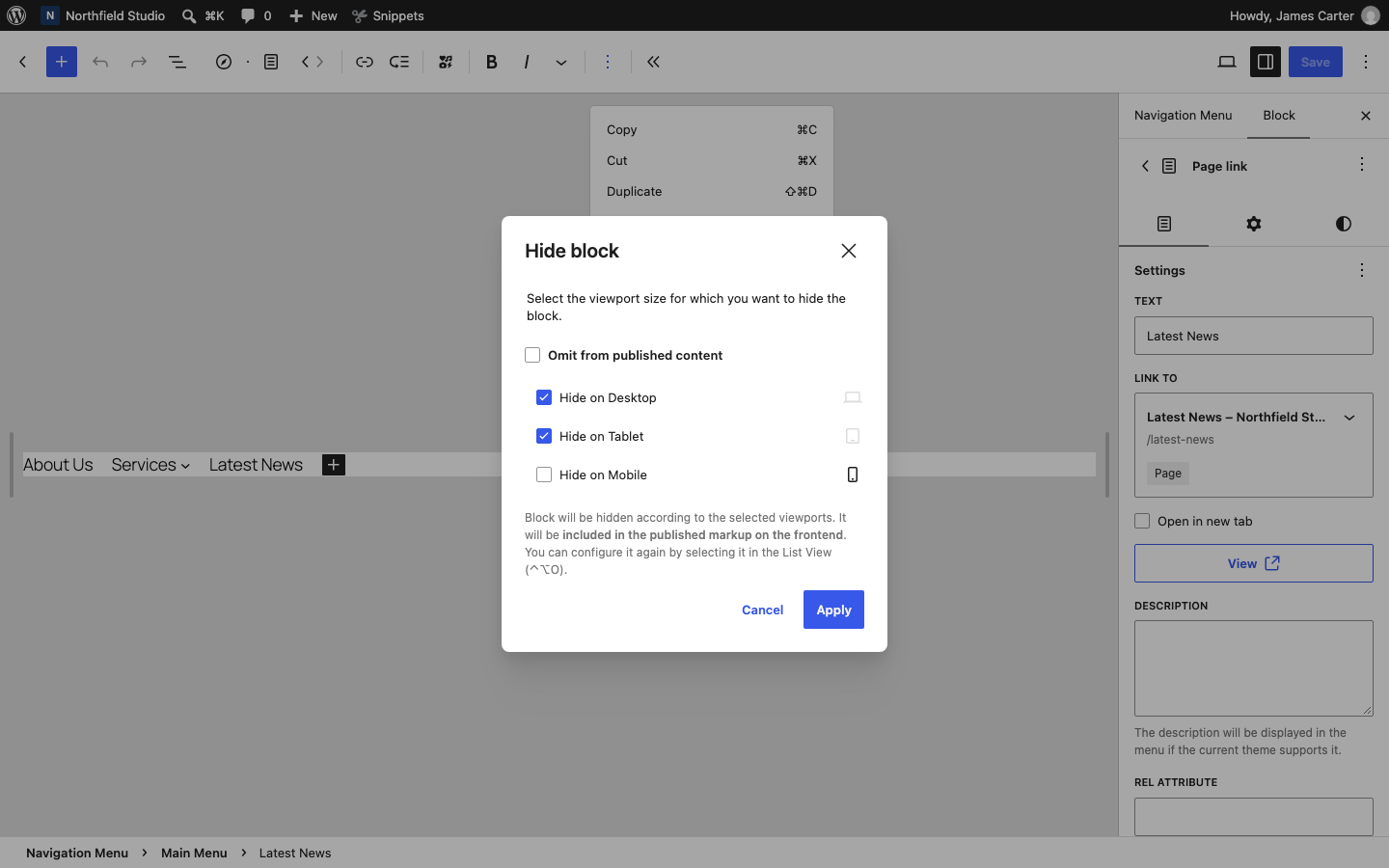Click the link chain icon
This screenshot has height=868, width=1389.
point(365,62)
